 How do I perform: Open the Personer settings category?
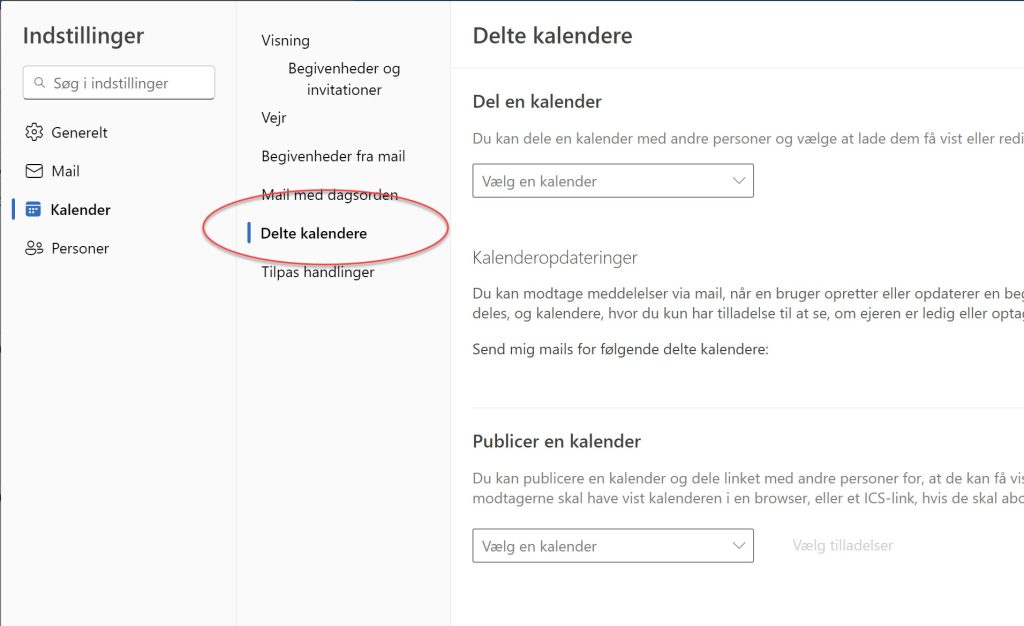[x=80, y=248]
